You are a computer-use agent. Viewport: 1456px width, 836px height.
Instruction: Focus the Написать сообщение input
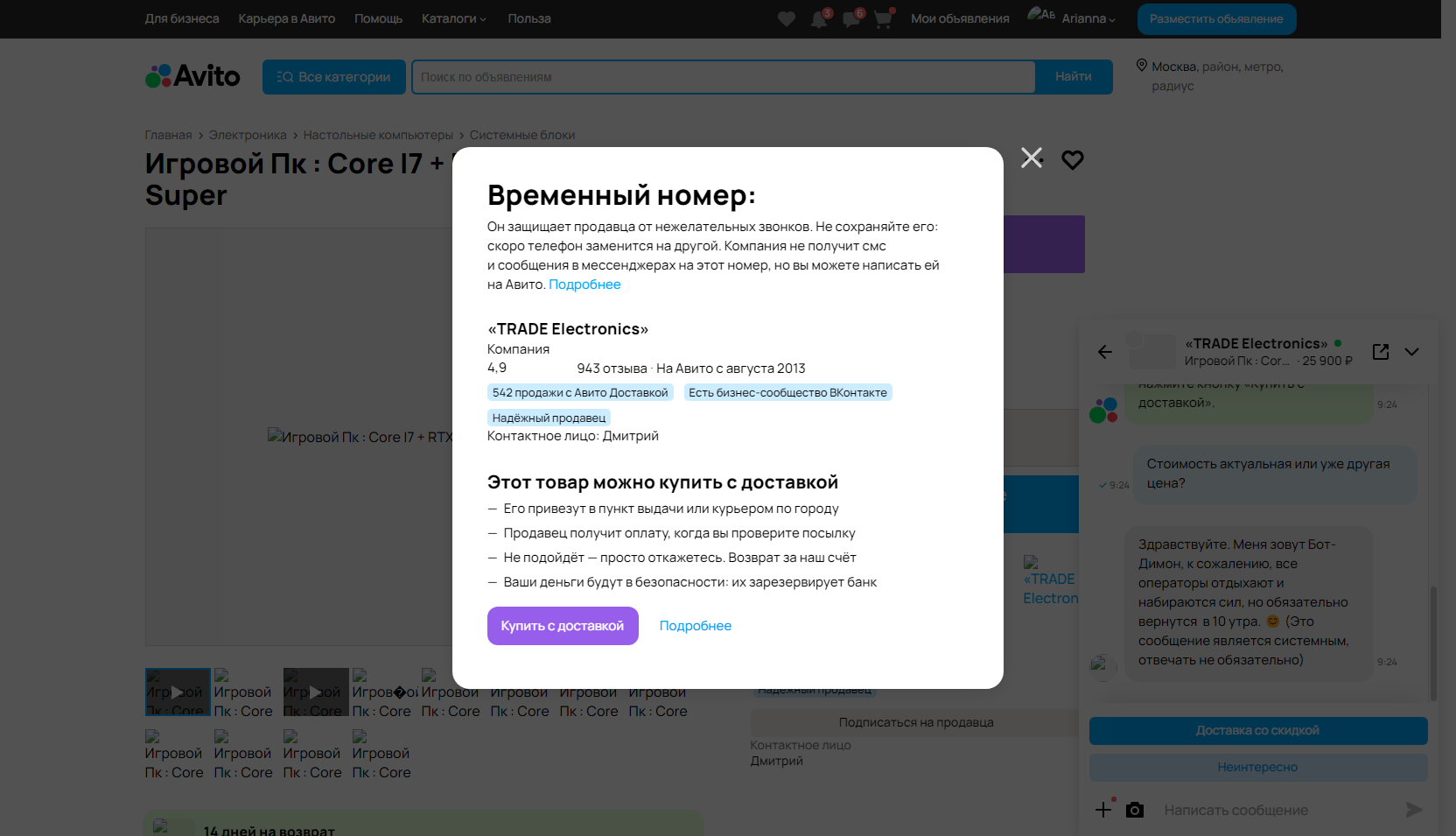(1277, 810)
